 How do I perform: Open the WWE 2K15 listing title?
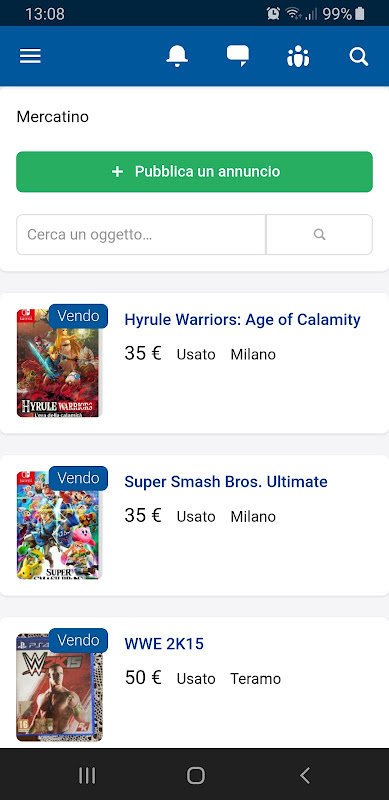164,644
